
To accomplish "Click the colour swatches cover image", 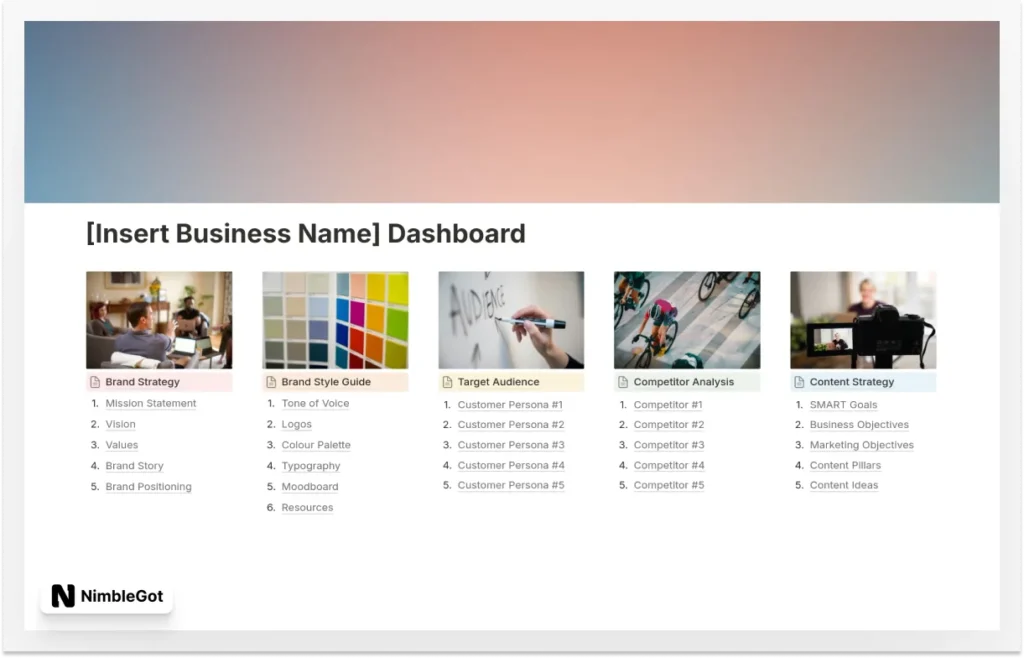I will point(335,320).
